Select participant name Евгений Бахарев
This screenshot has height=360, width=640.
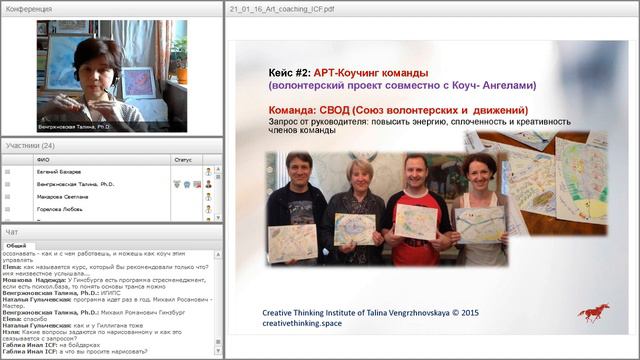(x=59, y=172)
